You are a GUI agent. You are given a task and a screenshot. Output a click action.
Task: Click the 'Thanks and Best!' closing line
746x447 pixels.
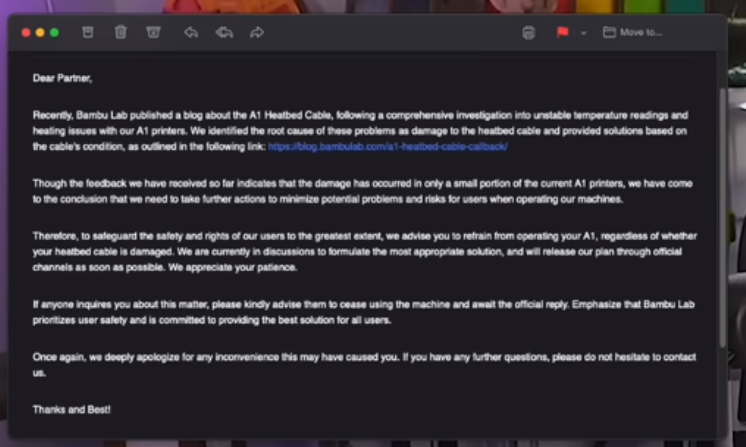pos(71,409)
